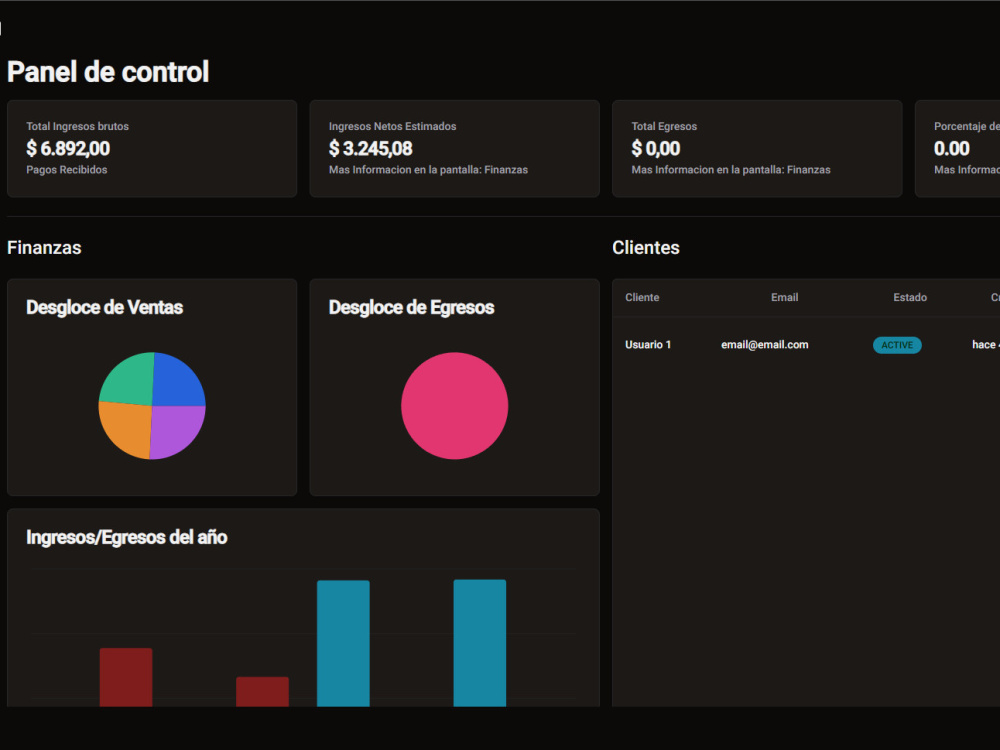The image size is (1000, 750).
Task: Open the Total Egresos card
Action: pos(757,149)
